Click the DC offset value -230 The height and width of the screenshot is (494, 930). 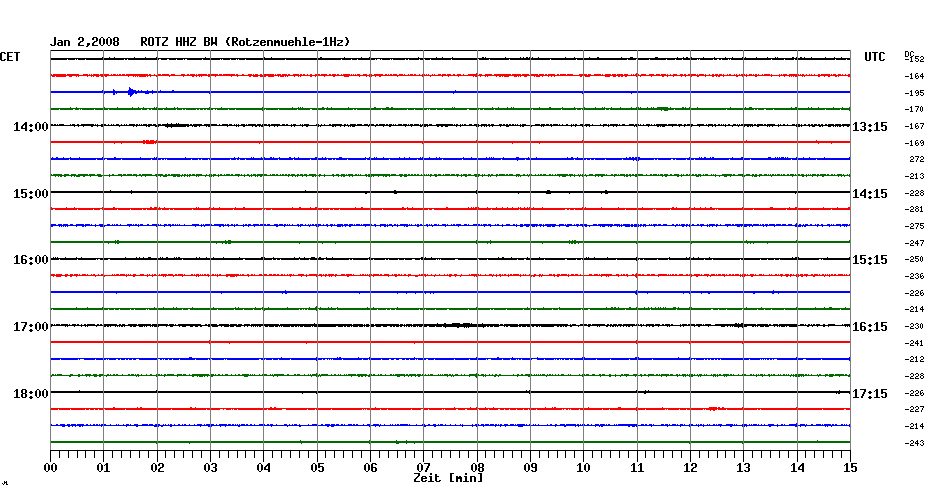click(x=915, y=326)
